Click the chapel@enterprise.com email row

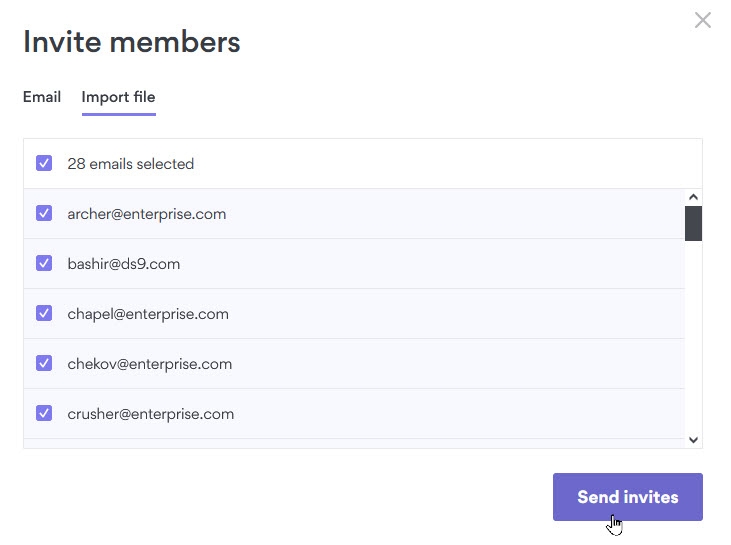click(x=354, y=313)
